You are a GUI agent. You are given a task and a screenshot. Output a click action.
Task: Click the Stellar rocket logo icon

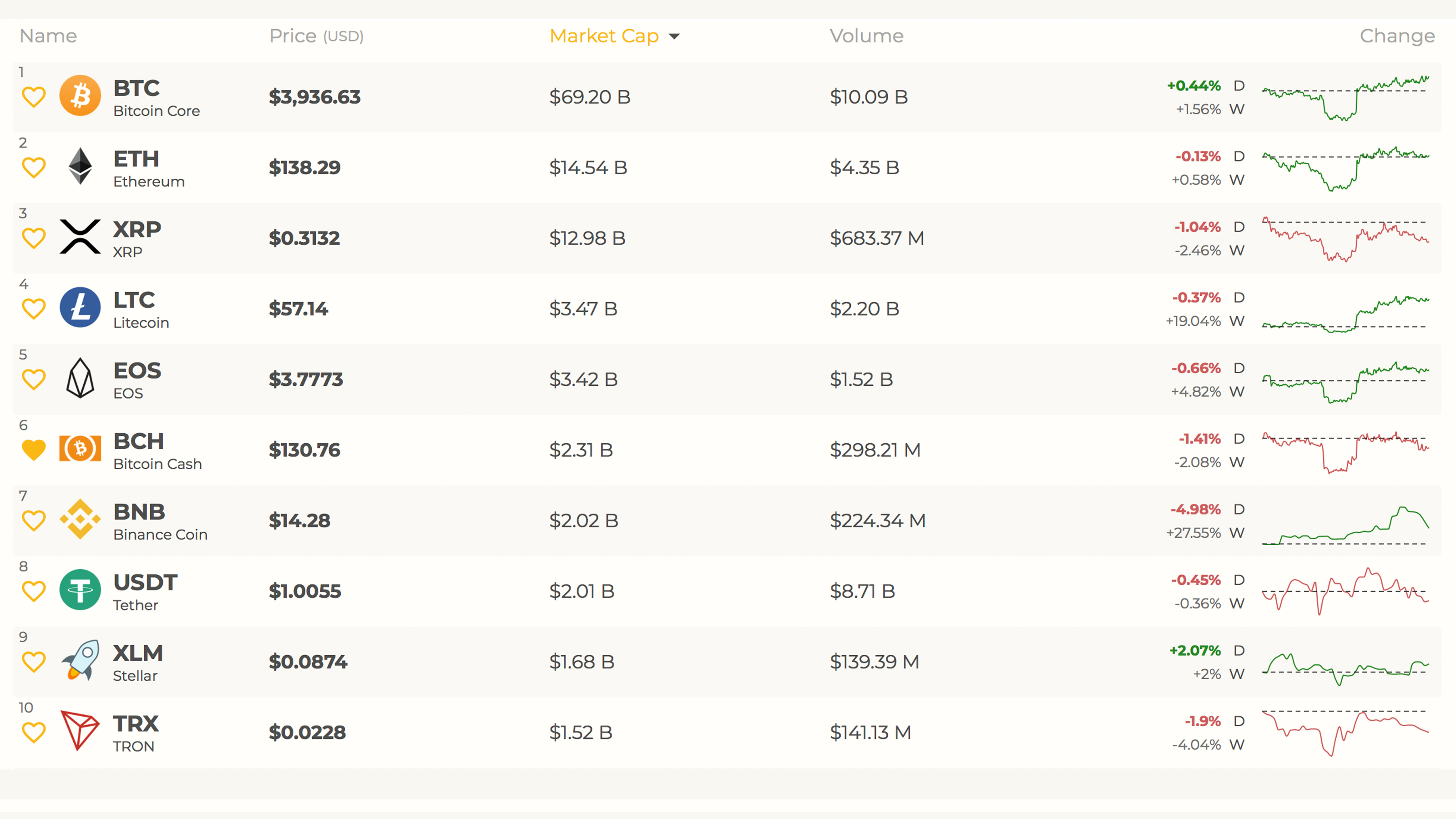[80, 660]
